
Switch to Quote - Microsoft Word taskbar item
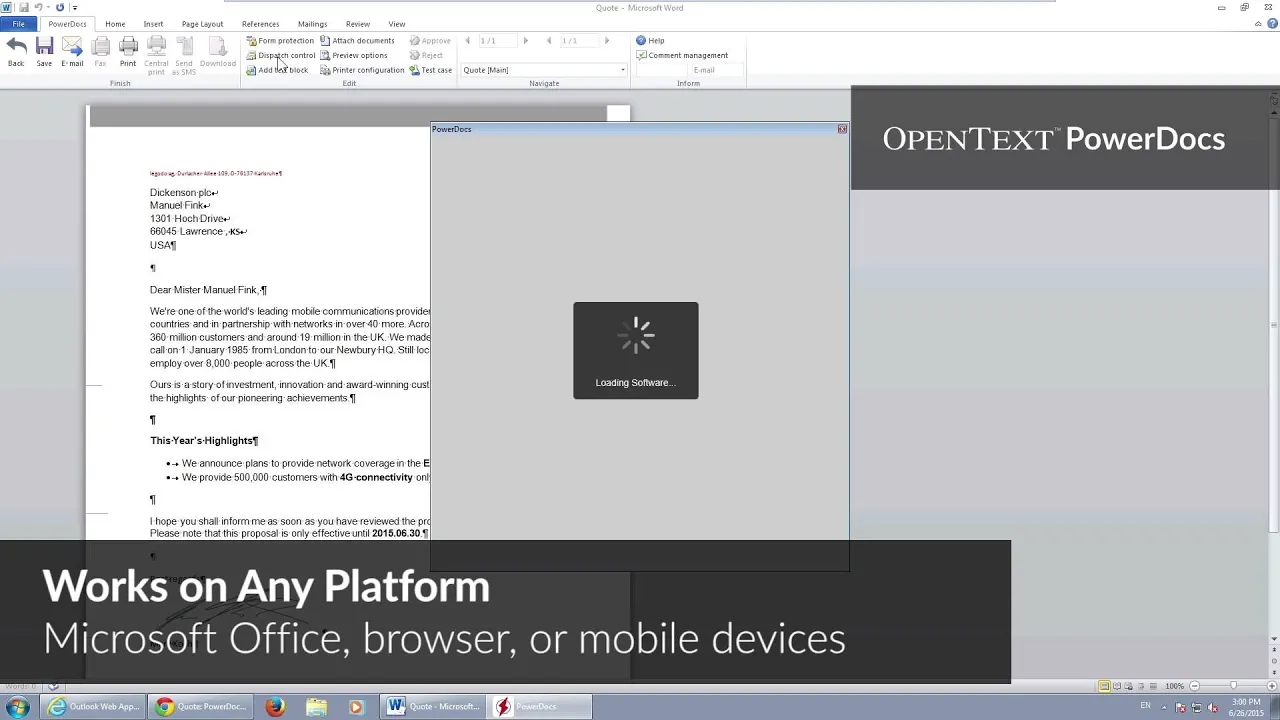[434, 707]
